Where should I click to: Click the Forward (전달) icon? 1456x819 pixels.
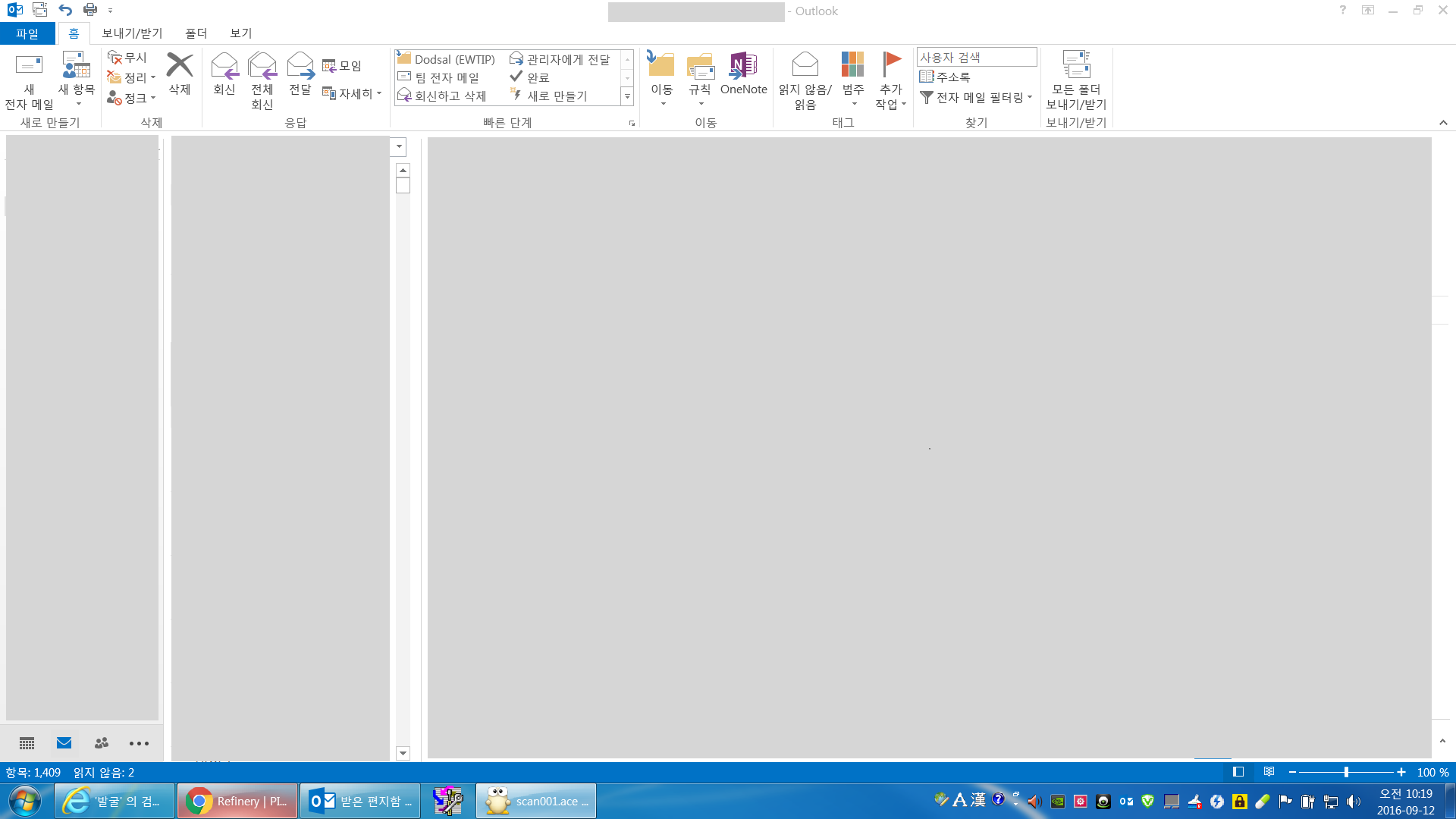coord(300,67)
